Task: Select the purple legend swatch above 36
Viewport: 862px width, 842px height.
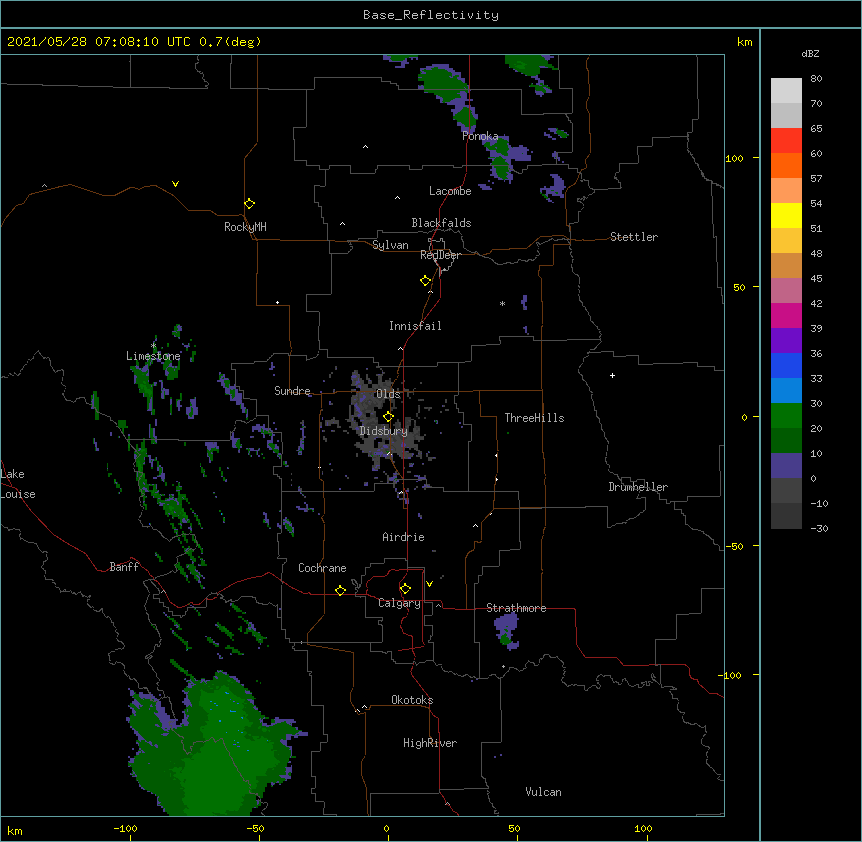Action: [x=786, y=341]
